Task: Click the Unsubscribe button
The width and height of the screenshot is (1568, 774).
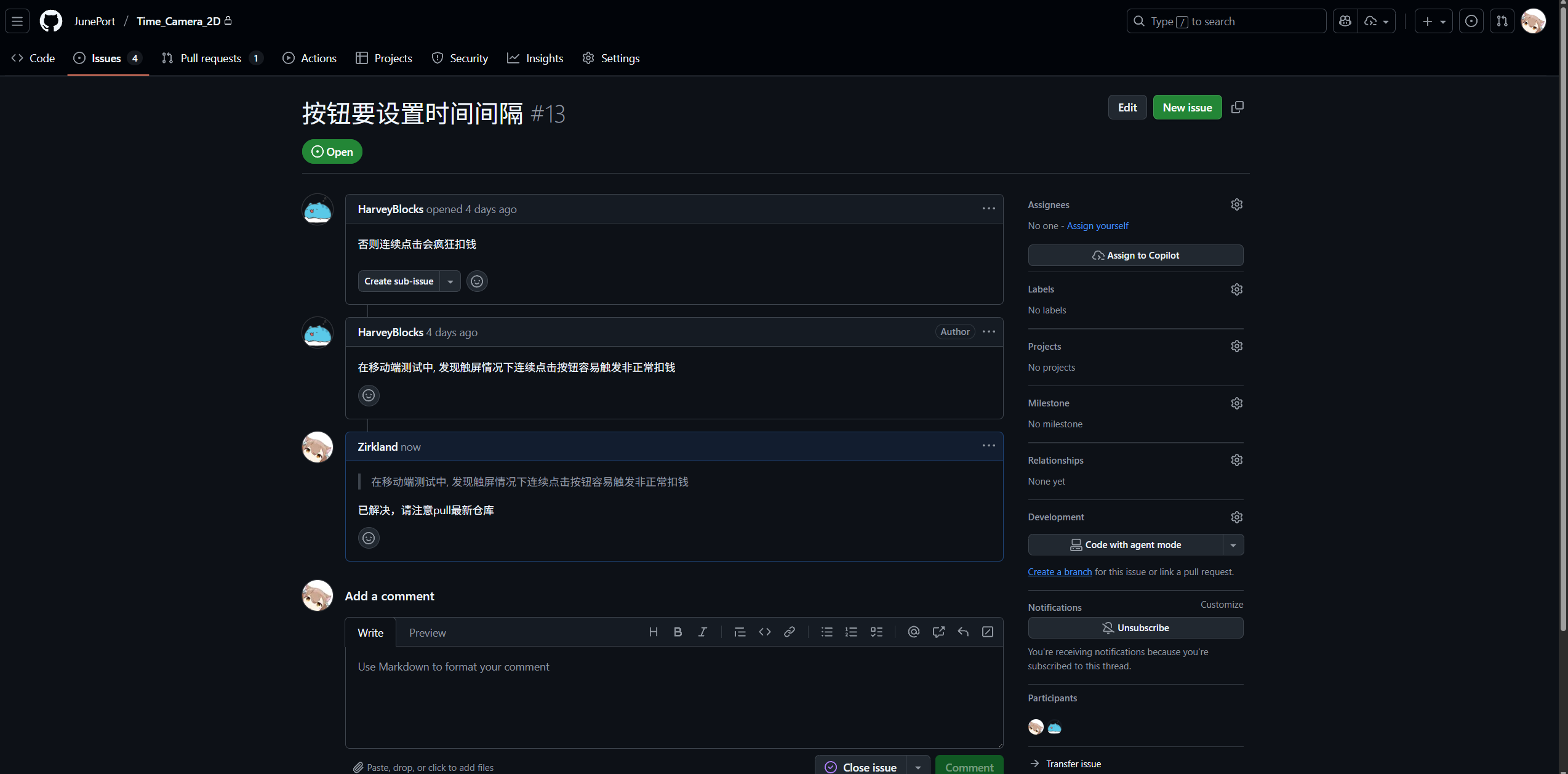Action: 1135,628
